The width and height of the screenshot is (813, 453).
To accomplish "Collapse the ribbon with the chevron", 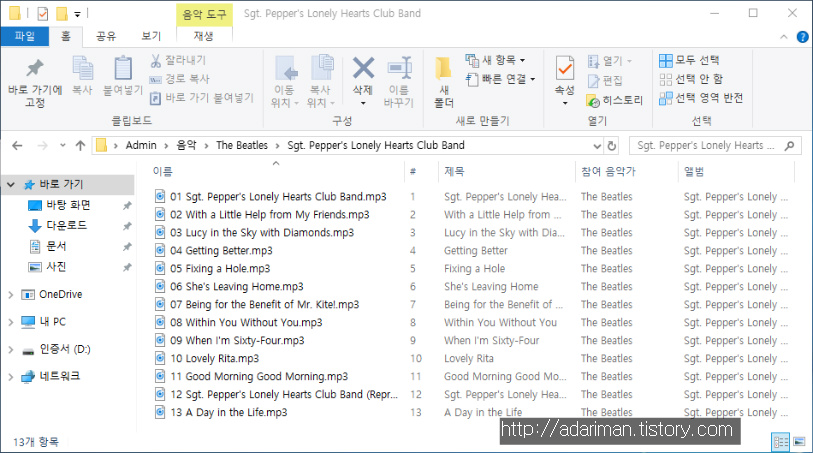I will [783, 37].
